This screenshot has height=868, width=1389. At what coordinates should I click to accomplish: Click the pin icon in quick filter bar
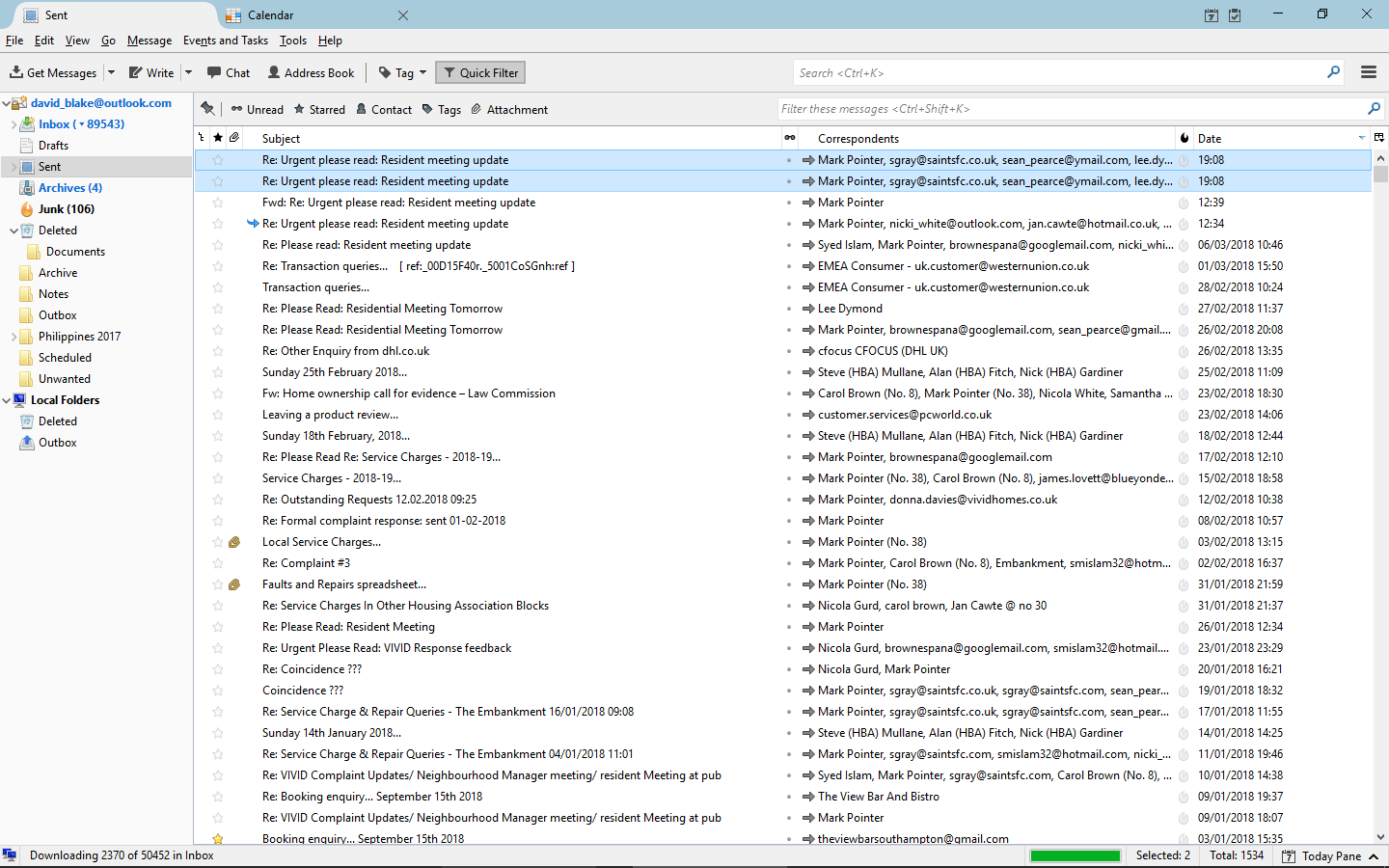(207, 109)
